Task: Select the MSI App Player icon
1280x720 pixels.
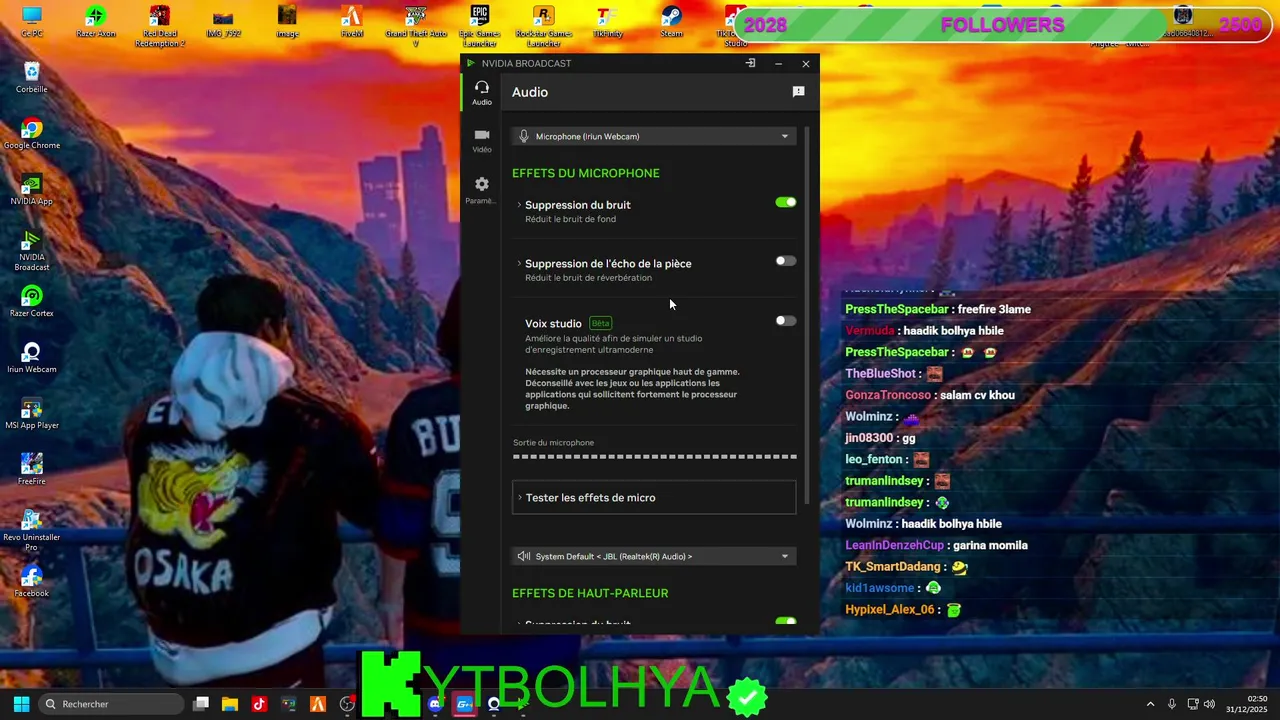Action: (32, 414)
